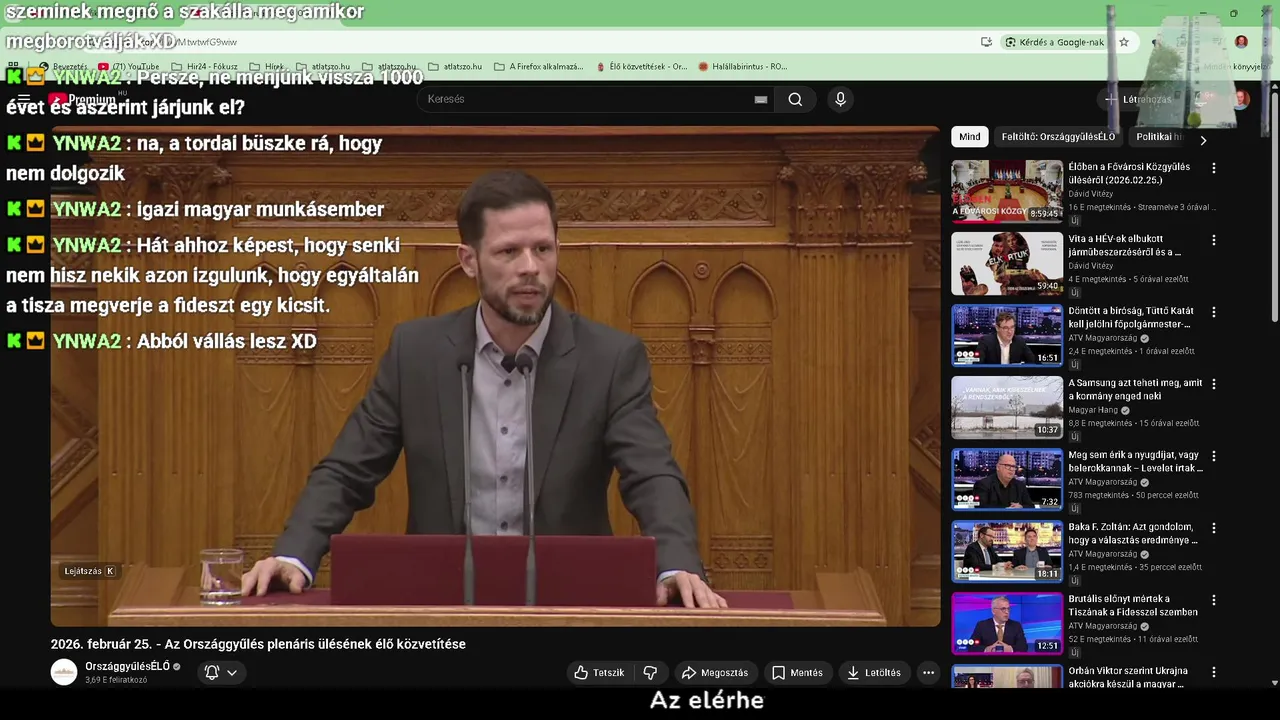Open options menu for Orbán Viktor szerint video
The width and height of the screenshot is (1280, 720).
(1214, 672)
